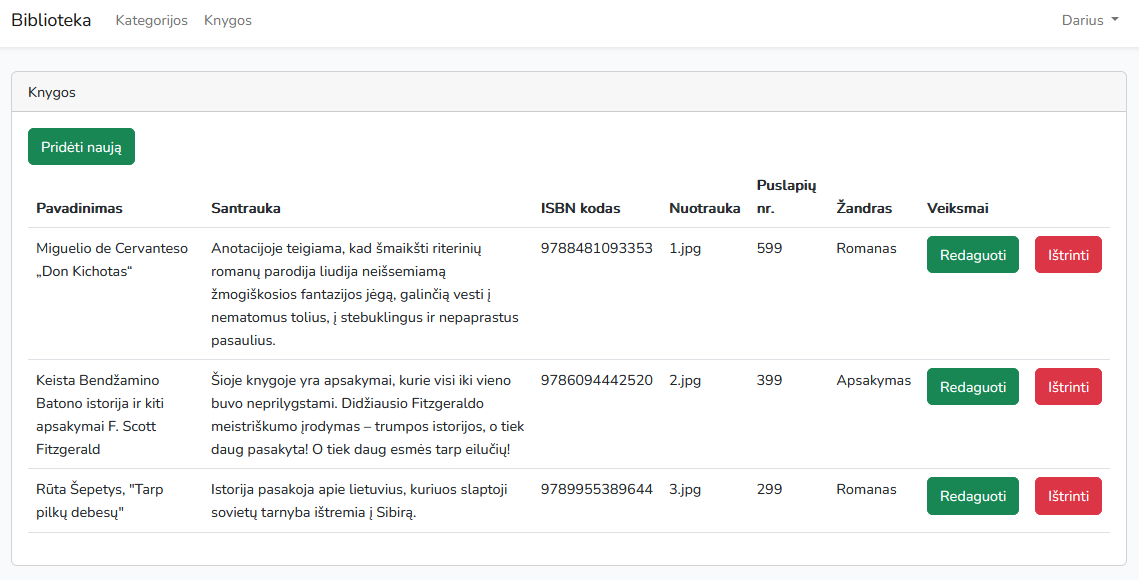The width and height of the screenshot is (1139, 580).
Task: Select the 2.jpg photo entry
Action: [x=685, y=380]
